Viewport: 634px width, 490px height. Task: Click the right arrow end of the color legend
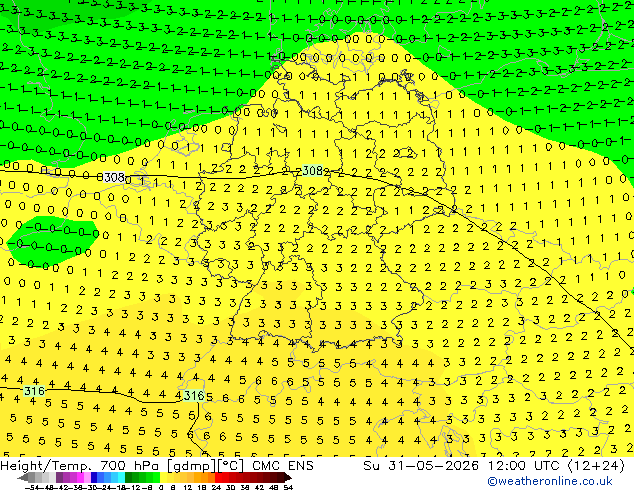pos(288,477)
